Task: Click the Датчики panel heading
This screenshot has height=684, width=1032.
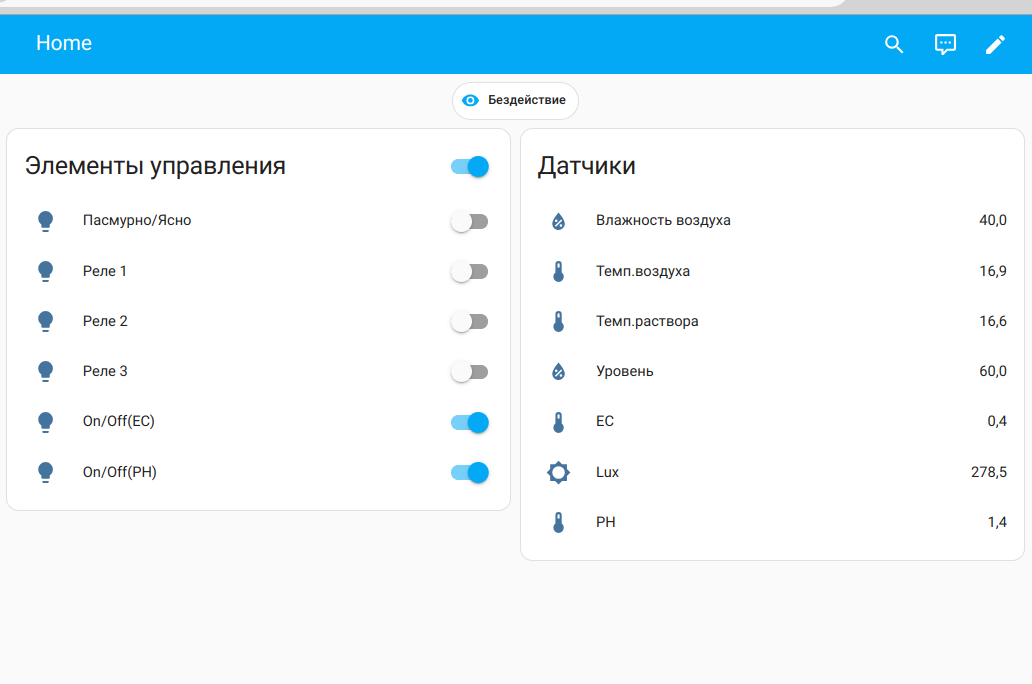Action: (585, 166)
